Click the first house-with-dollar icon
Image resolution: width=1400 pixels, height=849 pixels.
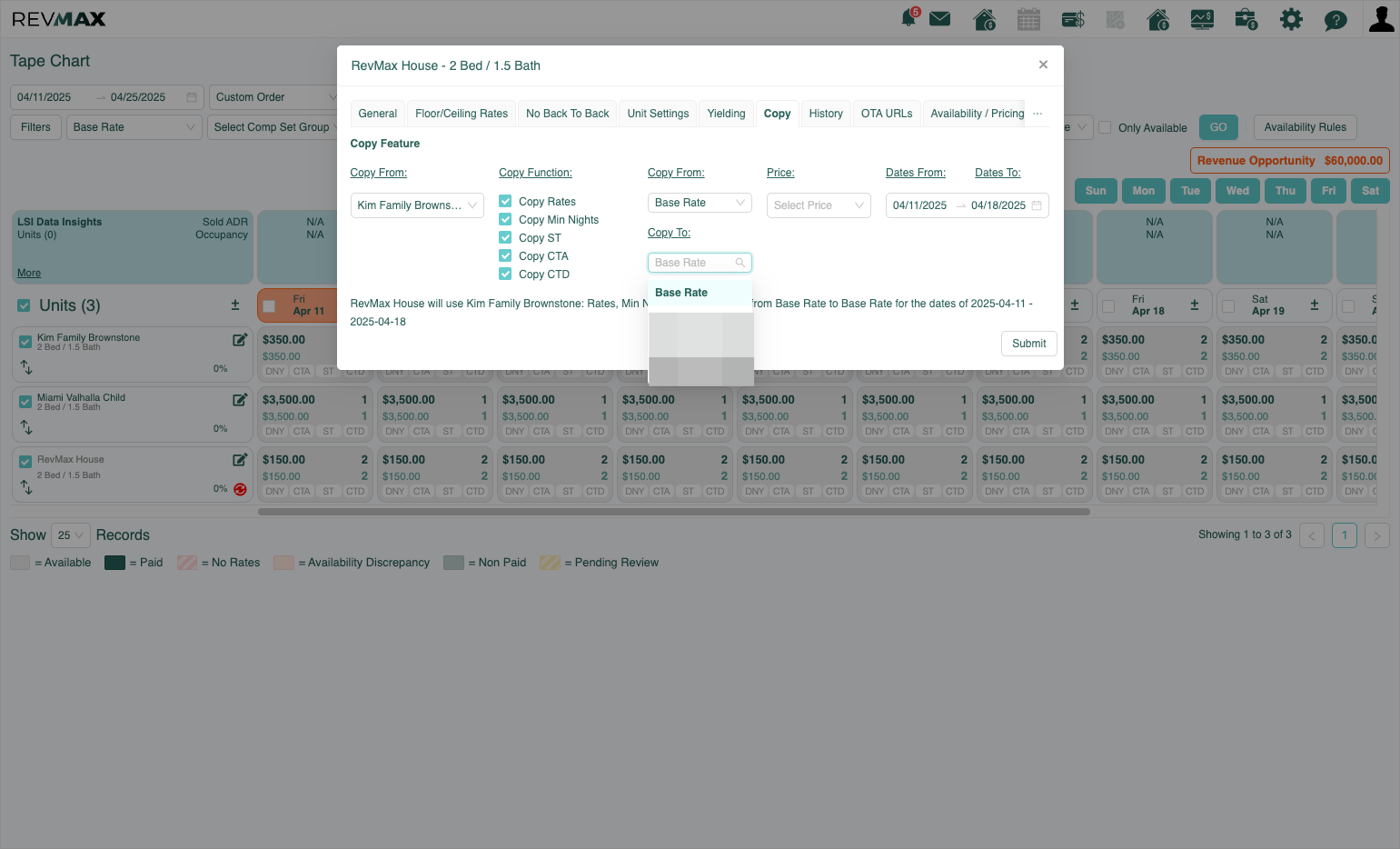(x=984, y=19)
